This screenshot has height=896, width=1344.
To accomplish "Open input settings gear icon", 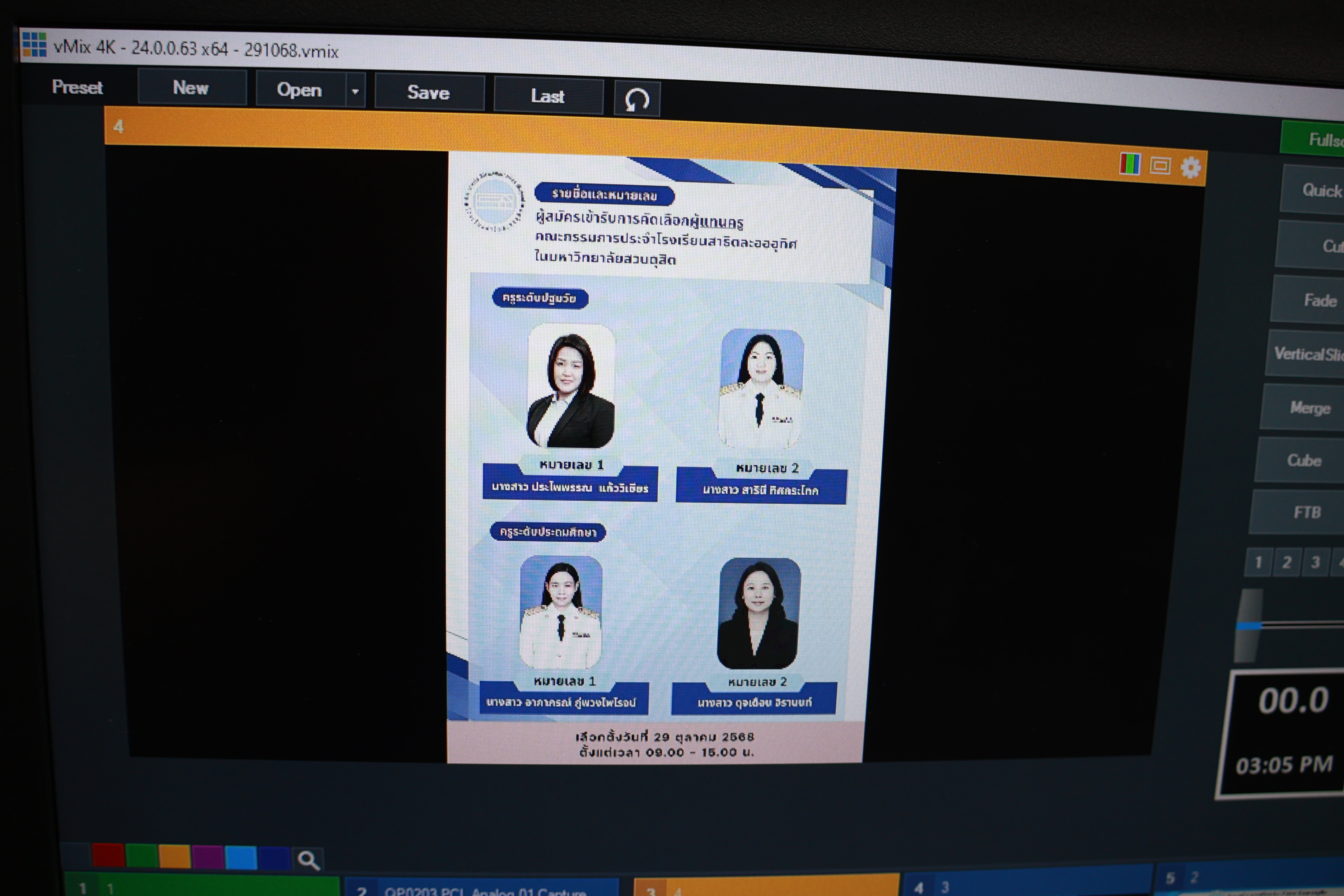I will tap(1191, 168).
